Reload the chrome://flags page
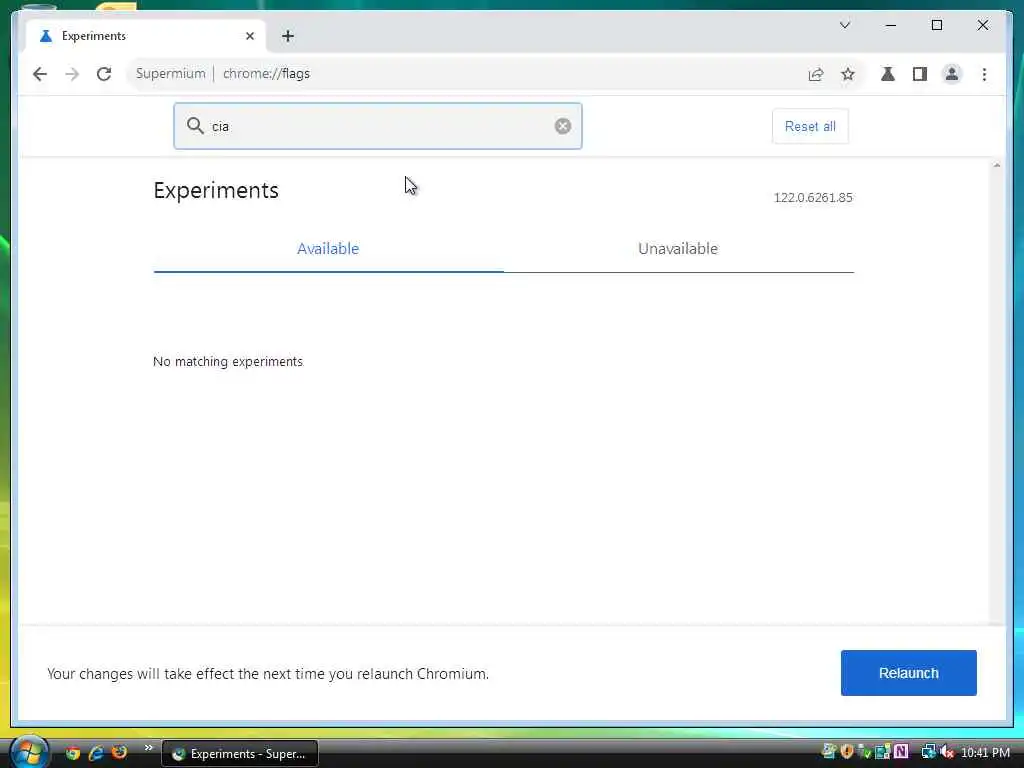Image resolution: width=1024 pixels, height=768 pixels. click(x=104, y=74)
